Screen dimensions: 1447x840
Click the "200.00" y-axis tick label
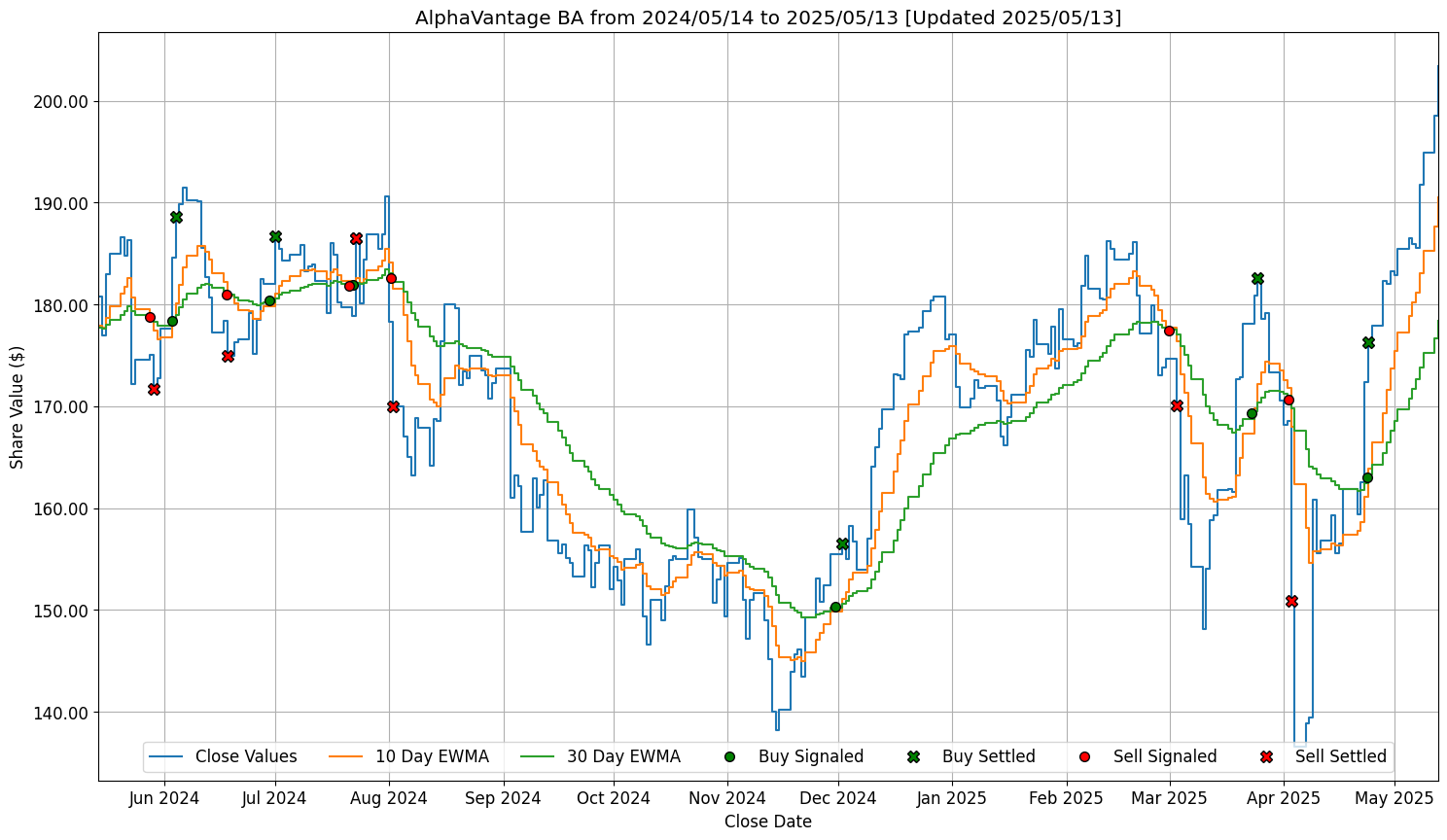[x=62, y=102]
